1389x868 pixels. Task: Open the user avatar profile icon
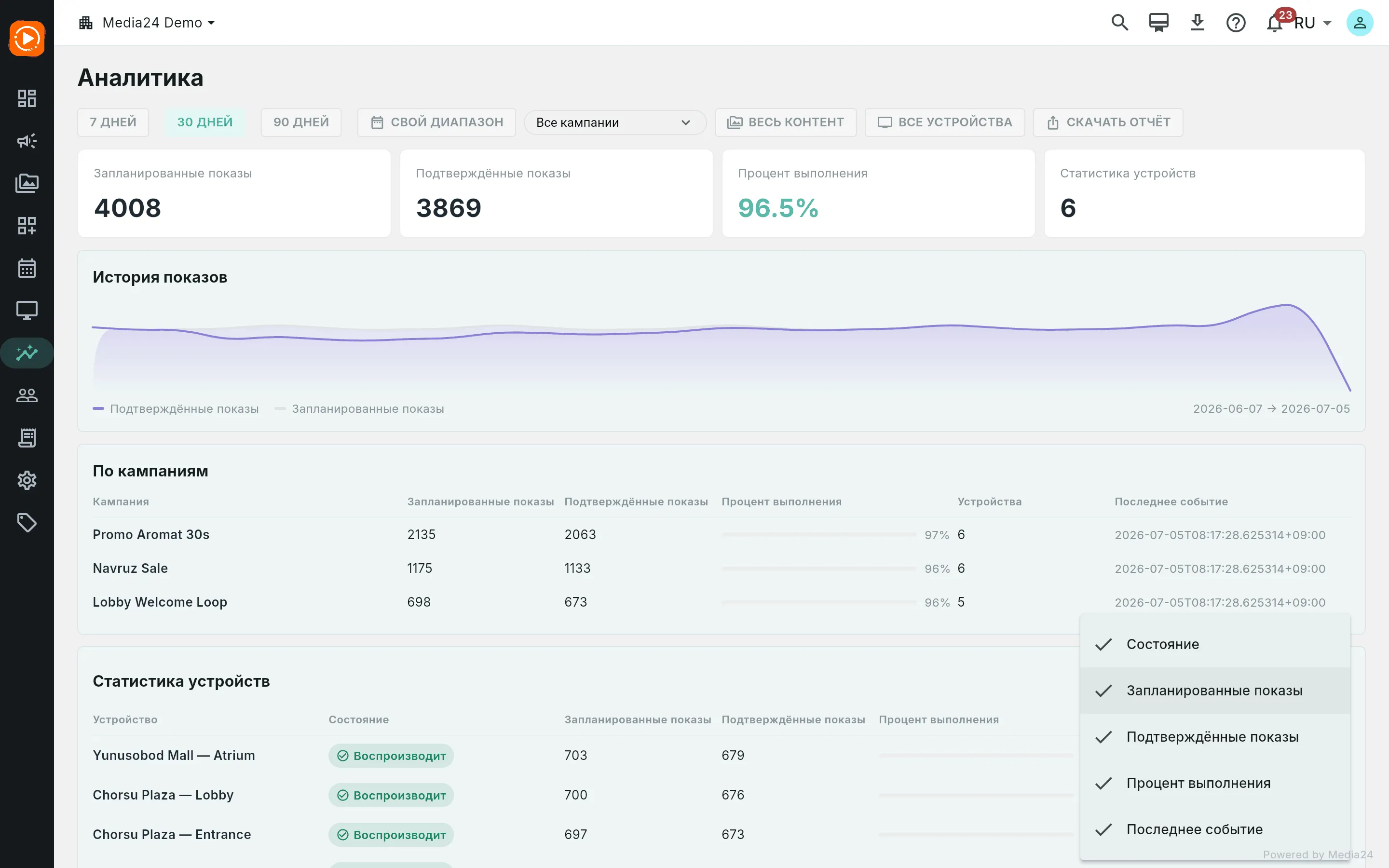pyautogui.click(x=1359, y=22)
